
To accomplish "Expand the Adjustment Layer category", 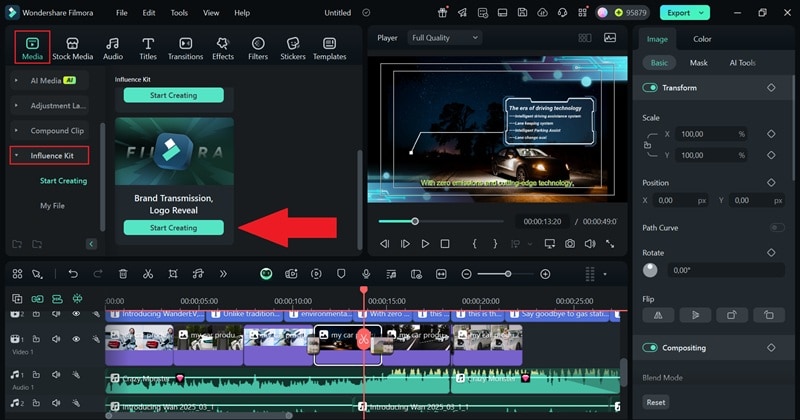I will (16, 106).
